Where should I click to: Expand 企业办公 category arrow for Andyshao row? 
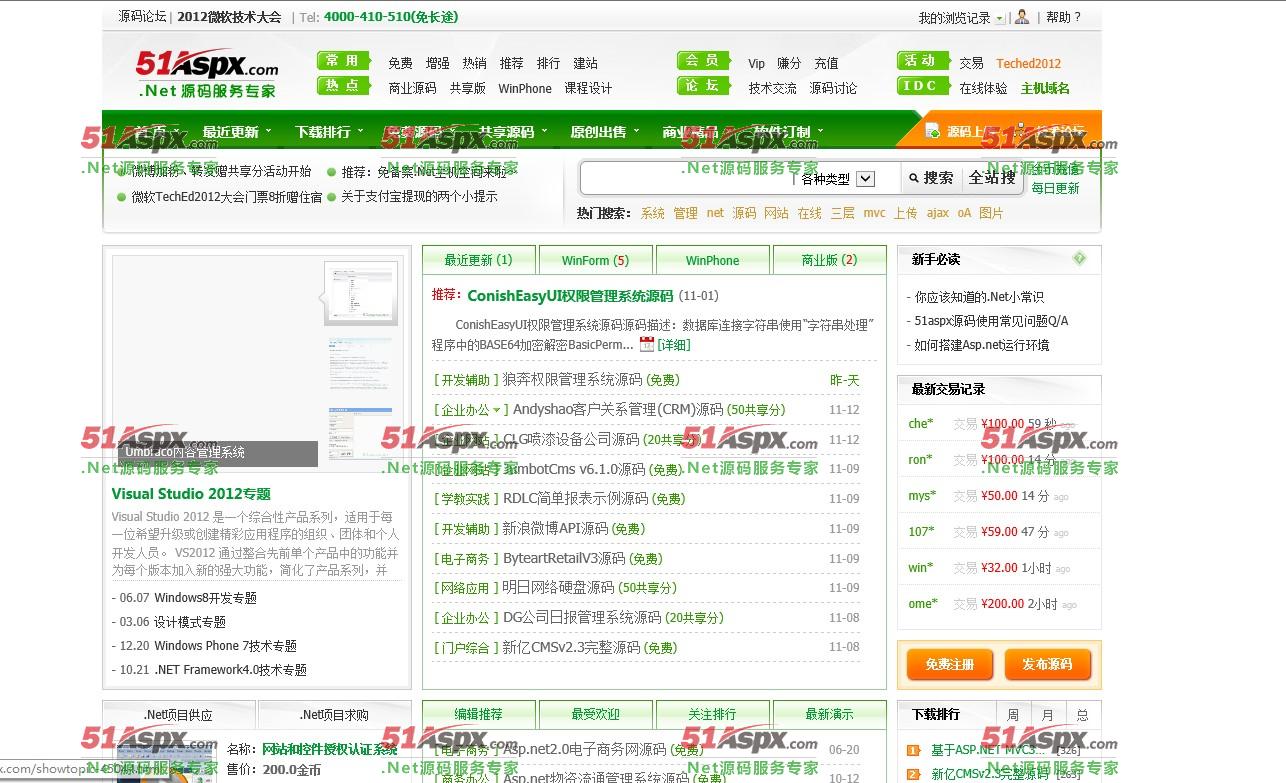coord(496,411)
